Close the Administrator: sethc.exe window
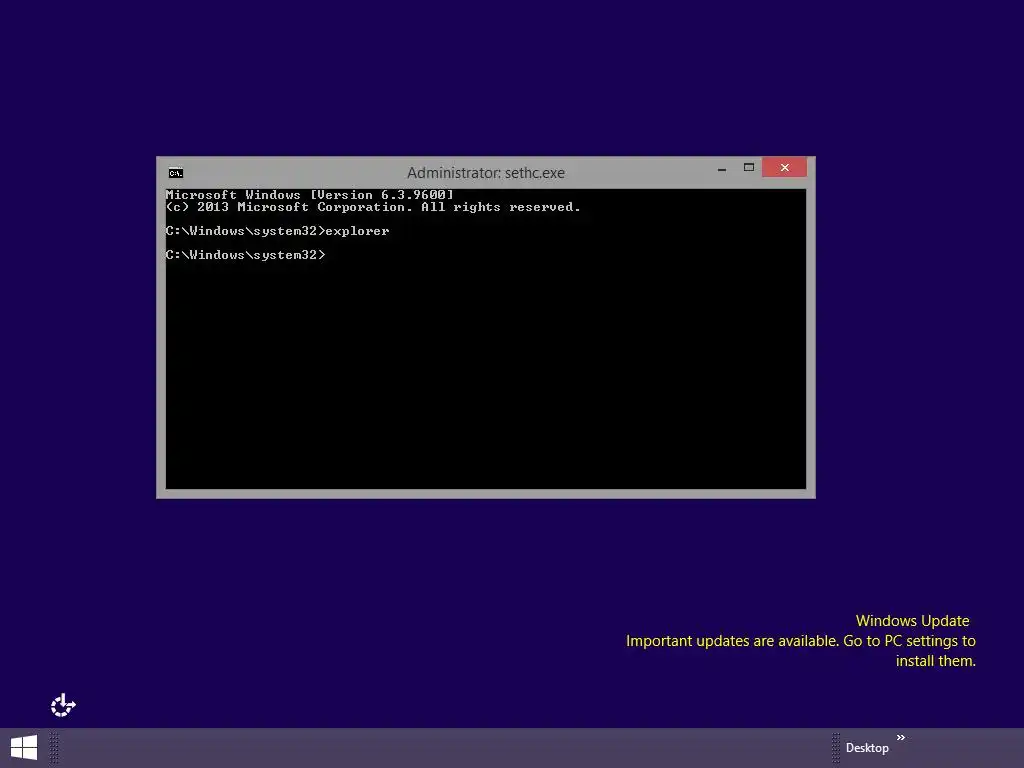The height and width of the screenshot is (768, 1024). (784, 167)
